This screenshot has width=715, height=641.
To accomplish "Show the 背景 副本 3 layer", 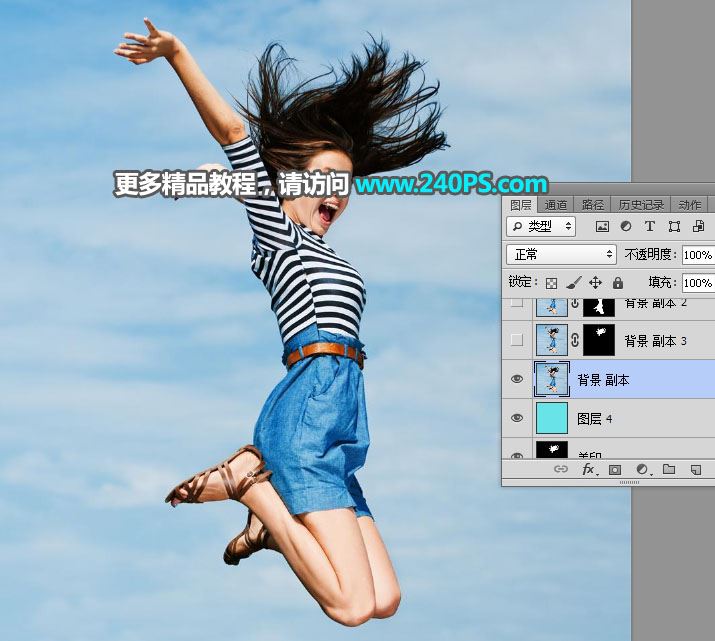I will tap(517, 340).
